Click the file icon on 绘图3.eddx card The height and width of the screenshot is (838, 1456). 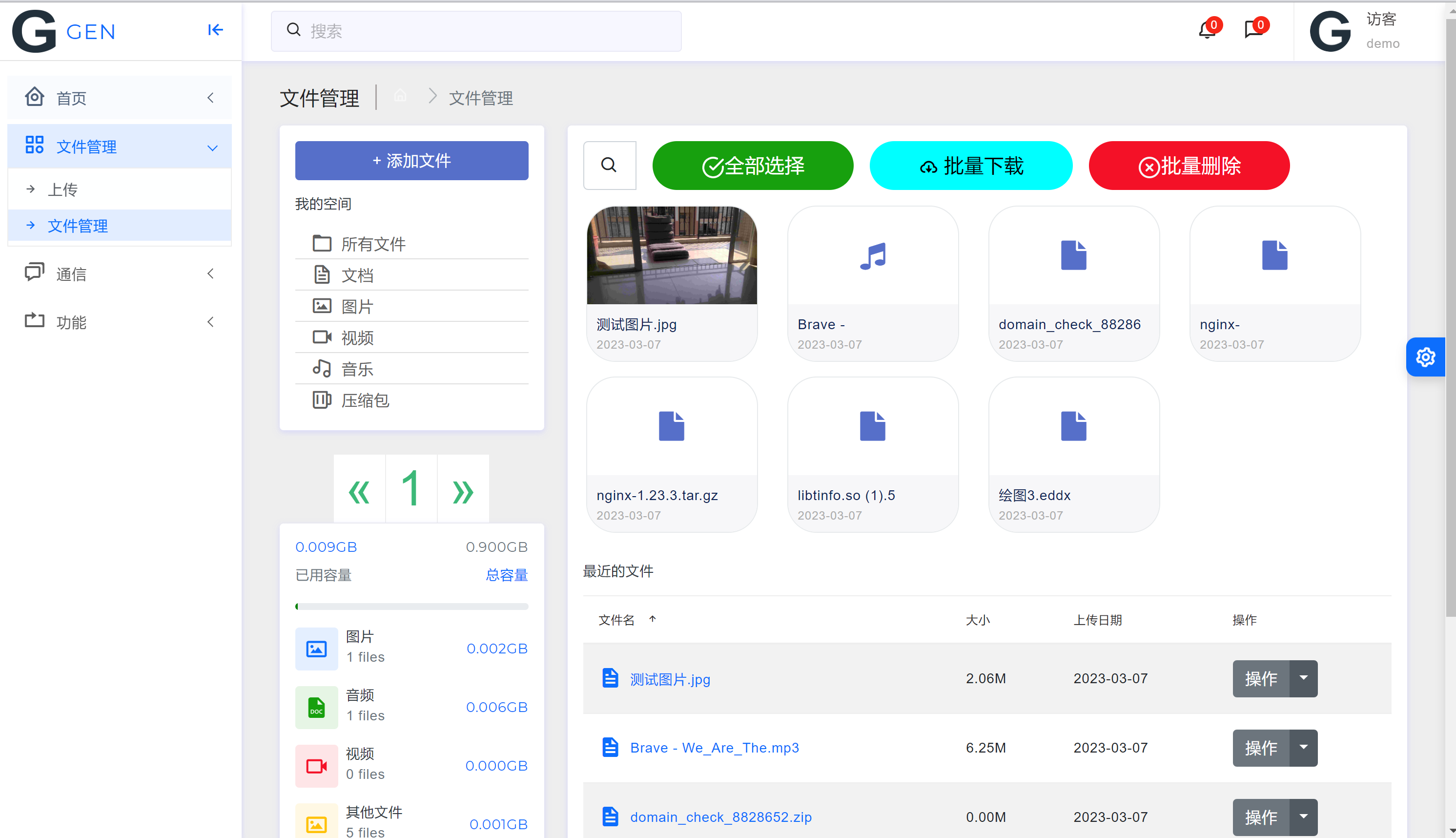point(1073,426)
